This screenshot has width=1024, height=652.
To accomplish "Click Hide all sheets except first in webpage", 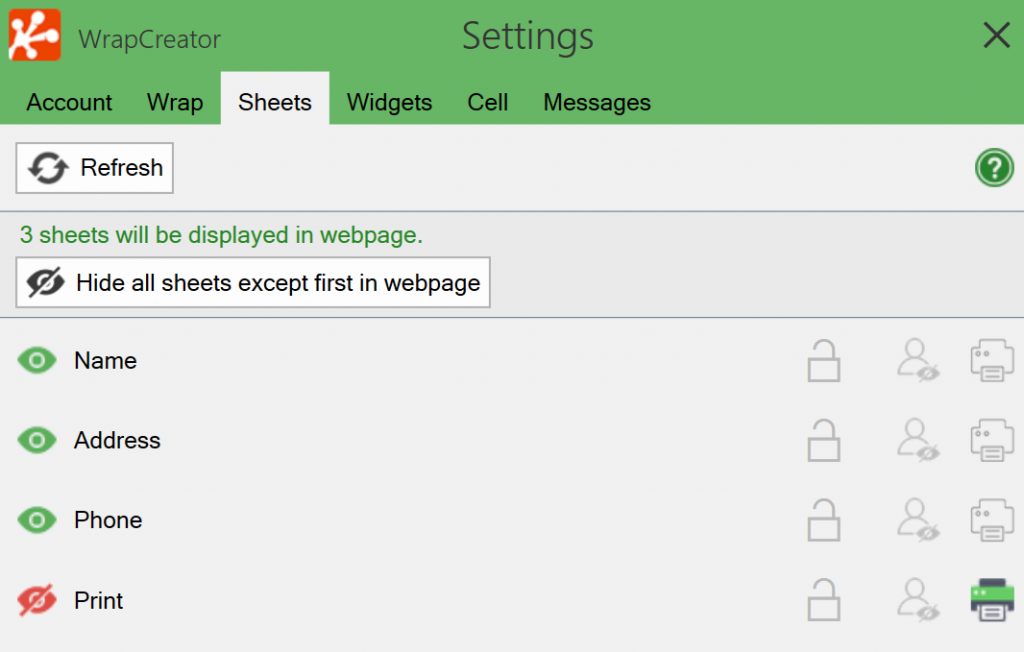I will [x=252, y=282].
